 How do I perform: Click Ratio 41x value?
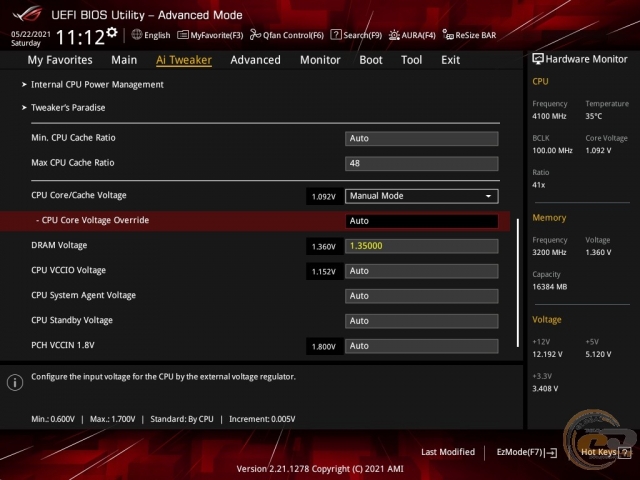(538, 185)
